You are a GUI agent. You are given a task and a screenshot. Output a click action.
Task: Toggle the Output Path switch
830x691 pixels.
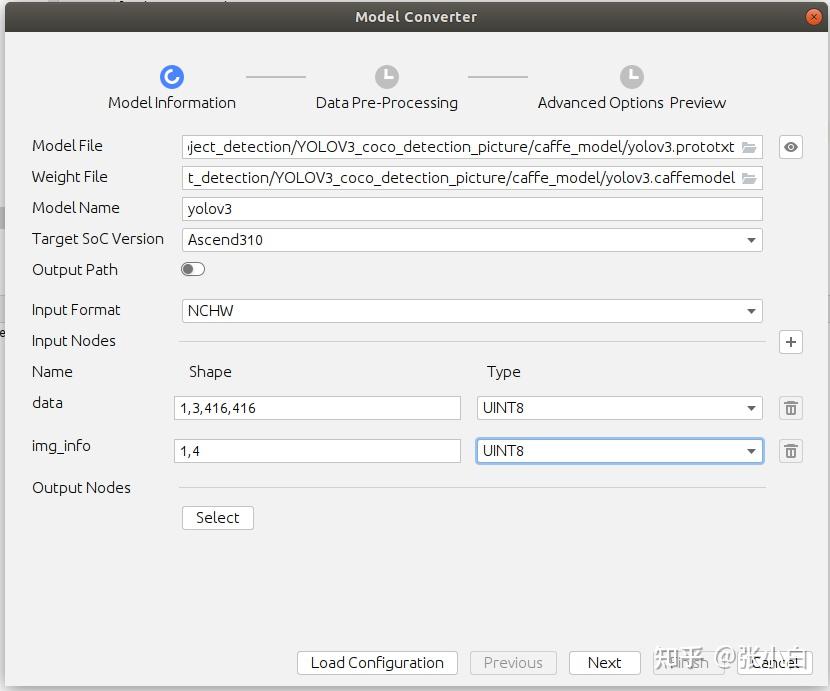tap(193, 269)
